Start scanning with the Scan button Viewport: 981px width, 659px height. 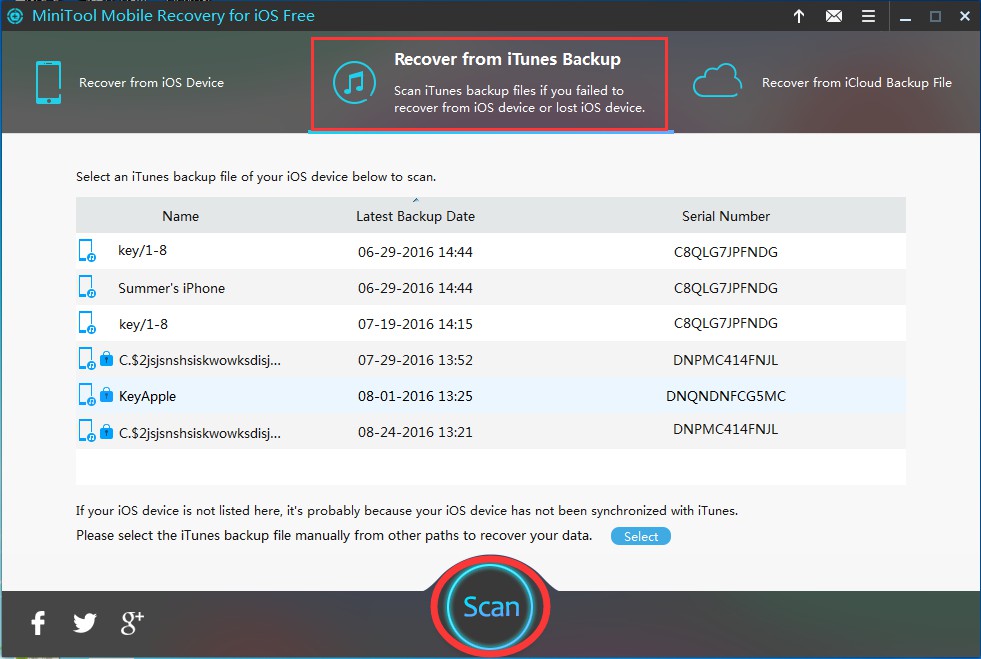point(490,606)
